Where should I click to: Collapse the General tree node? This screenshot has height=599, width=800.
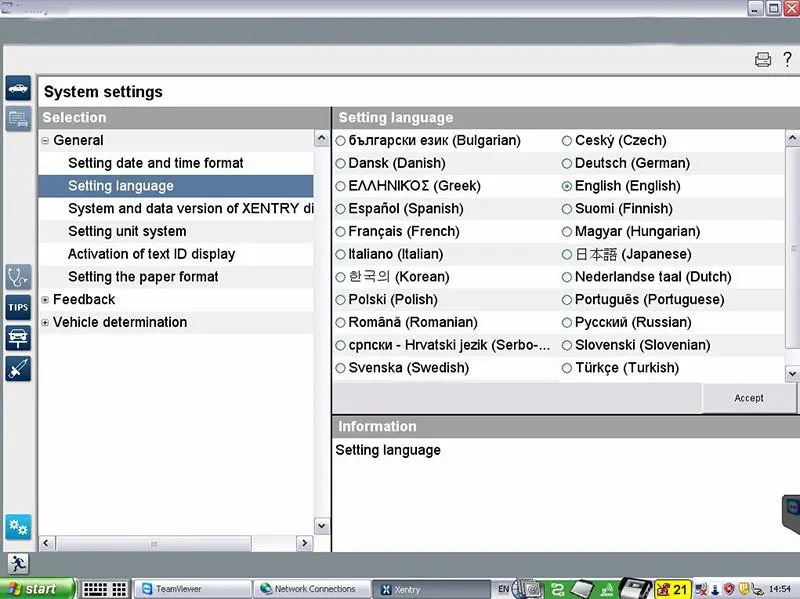tap(45, 140)
